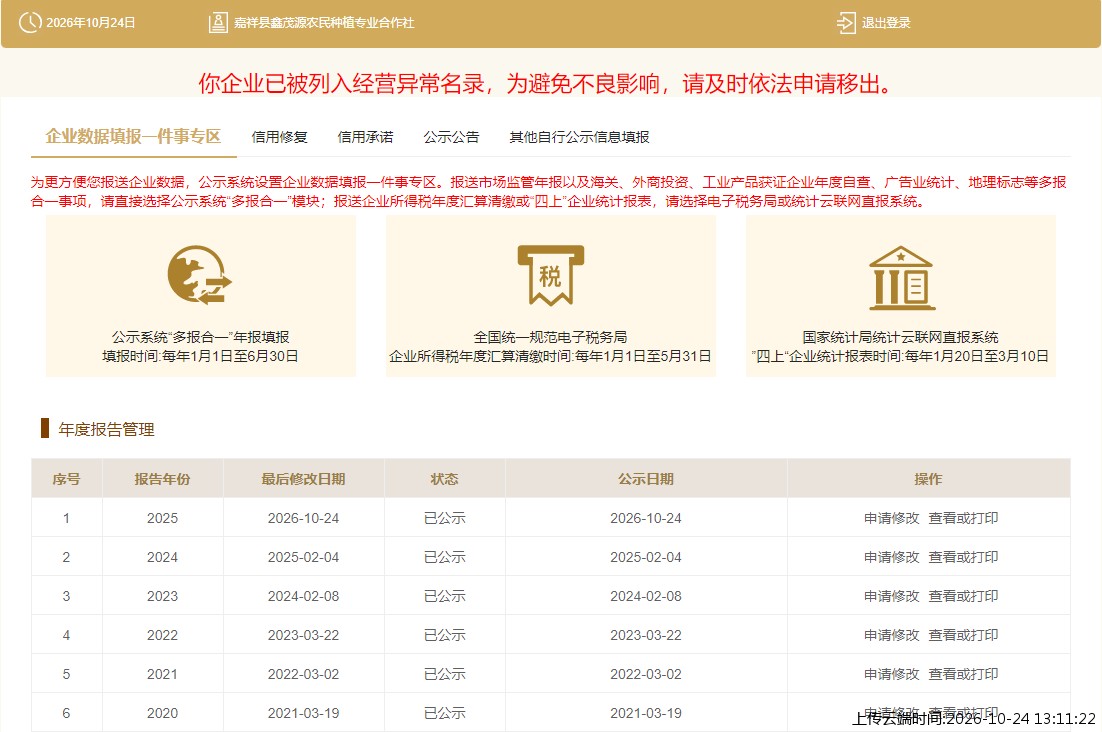This screenshot has width=1102, height=732.
Task: Click 查看或打印 for the 2024 report
Action: tap(964, 557)
